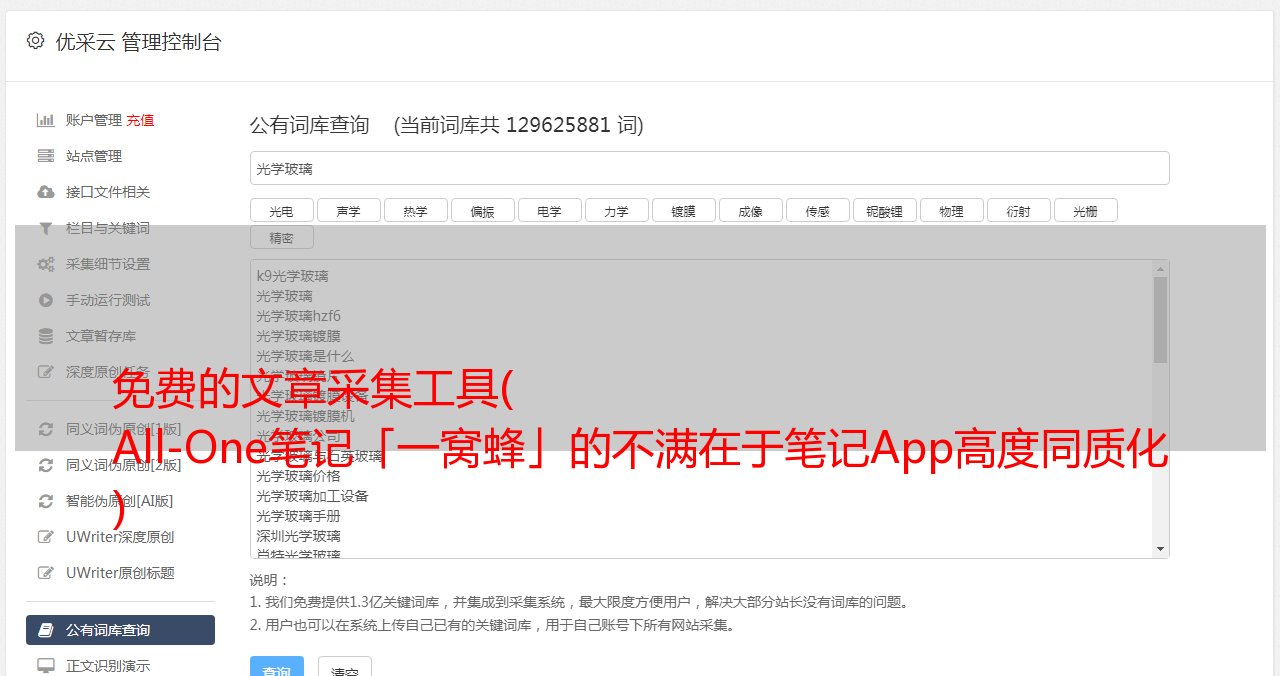Click the monitor icon for 正文识别演示
The image size is (1280, 676).
click(x=46, y=665)
